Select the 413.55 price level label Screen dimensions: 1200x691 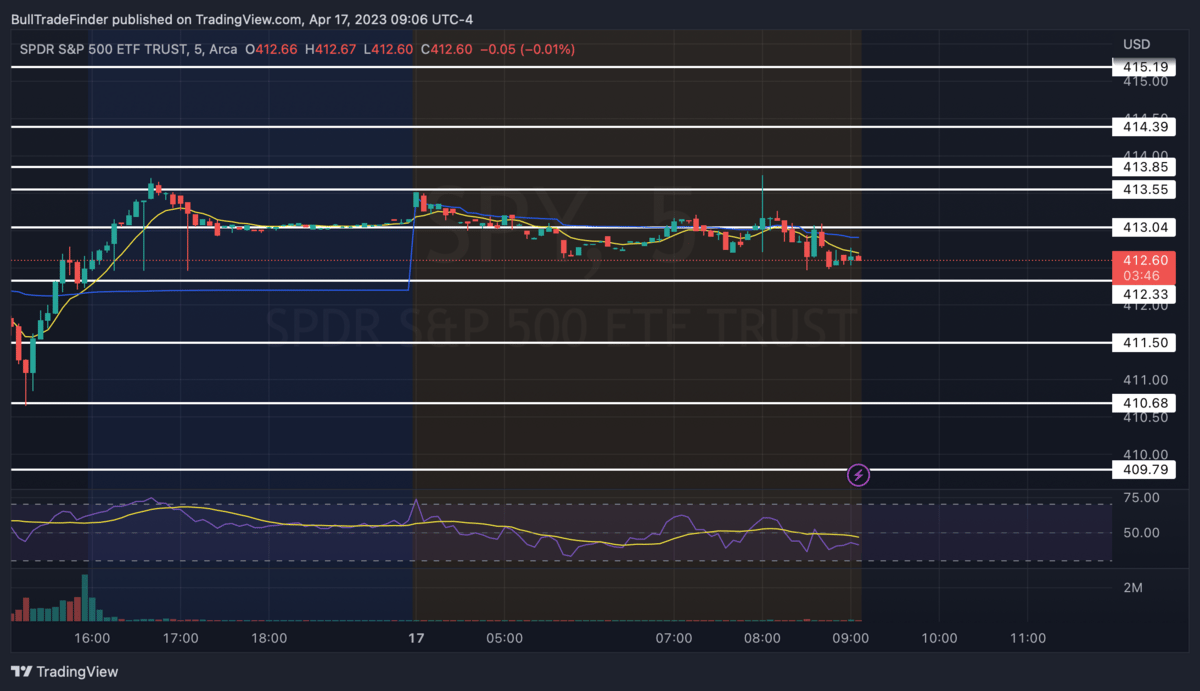pos(1146,189)
